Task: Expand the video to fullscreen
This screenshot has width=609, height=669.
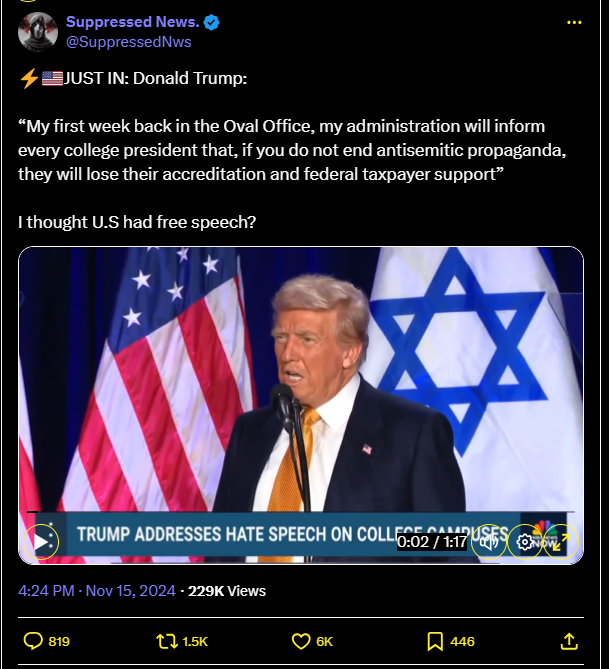Action: 561,542
